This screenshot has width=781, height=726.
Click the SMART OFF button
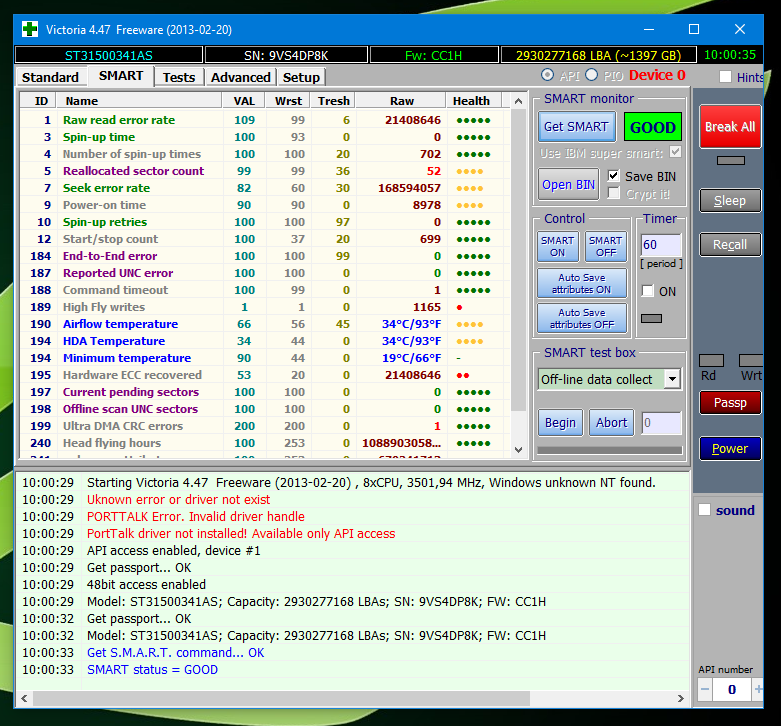tap(605, 247)
